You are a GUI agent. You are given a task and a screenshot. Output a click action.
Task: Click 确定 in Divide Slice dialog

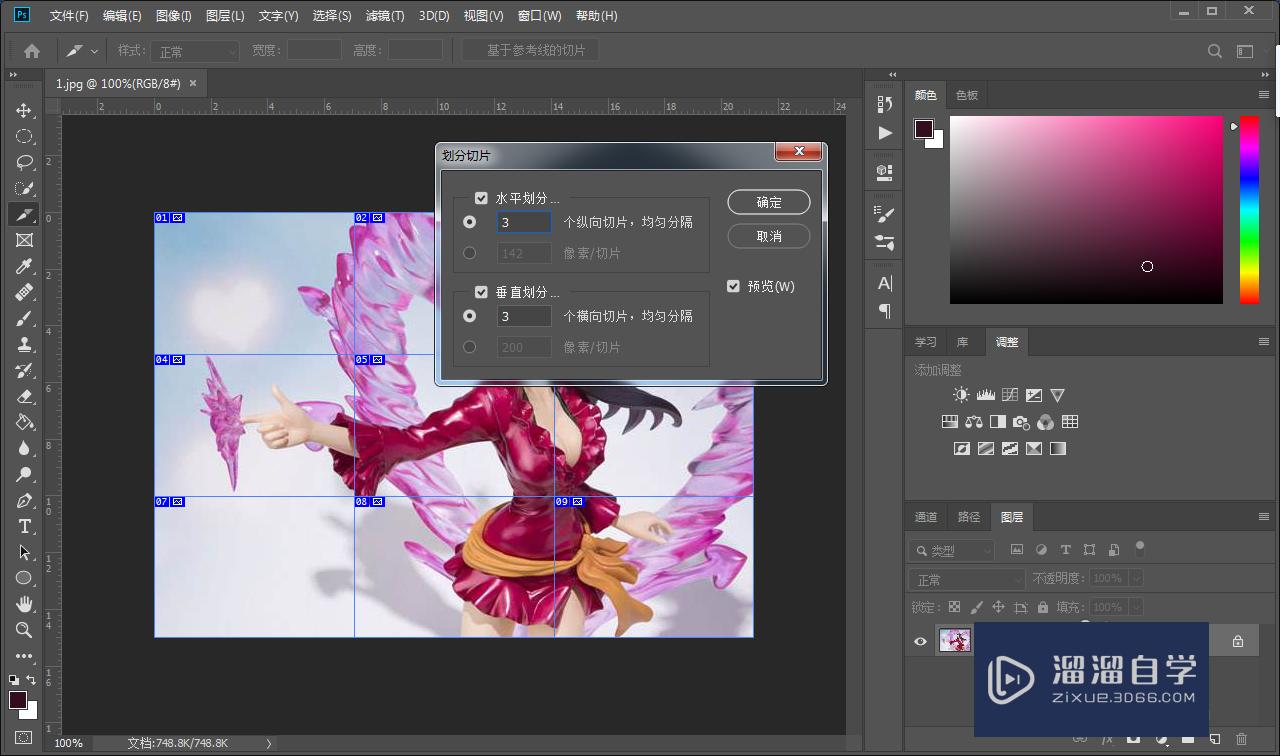tap(769, 202)
